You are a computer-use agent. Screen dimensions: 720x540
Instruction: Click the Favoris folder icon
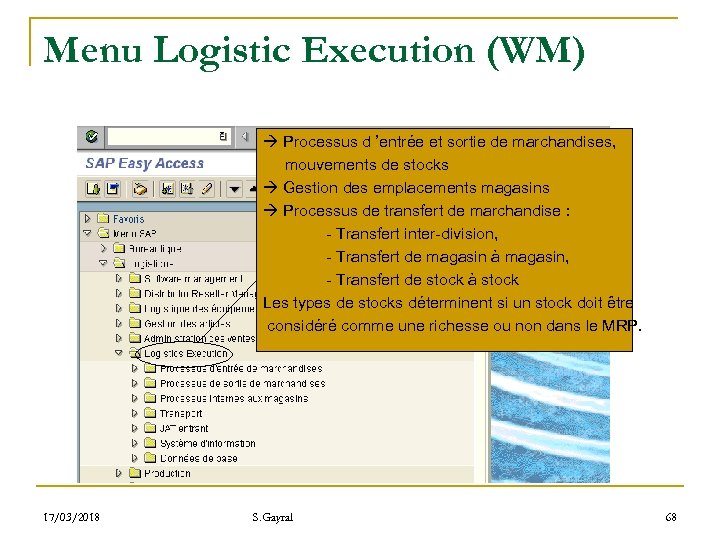pos(103,219)
